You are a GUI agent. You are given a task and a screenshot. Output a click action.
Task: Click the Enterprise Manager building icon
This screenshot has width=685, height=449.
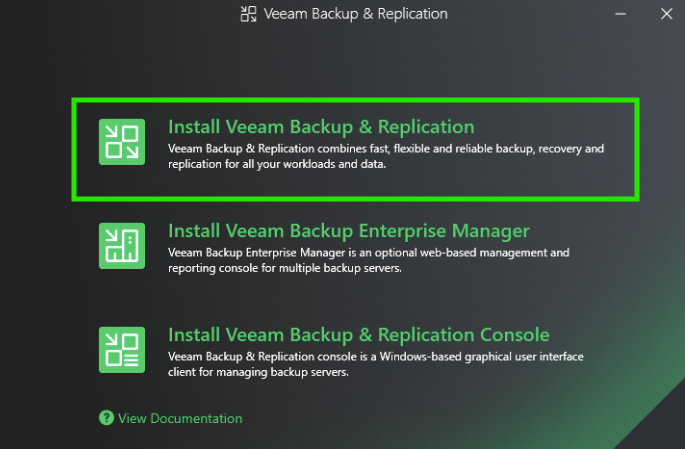[121, 245]
